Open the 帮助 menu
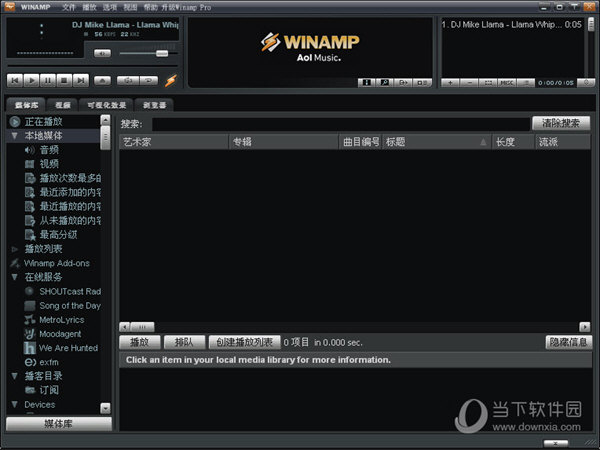Image resolution: width=600 pixels, height=450 pixels. coord(150,7)
